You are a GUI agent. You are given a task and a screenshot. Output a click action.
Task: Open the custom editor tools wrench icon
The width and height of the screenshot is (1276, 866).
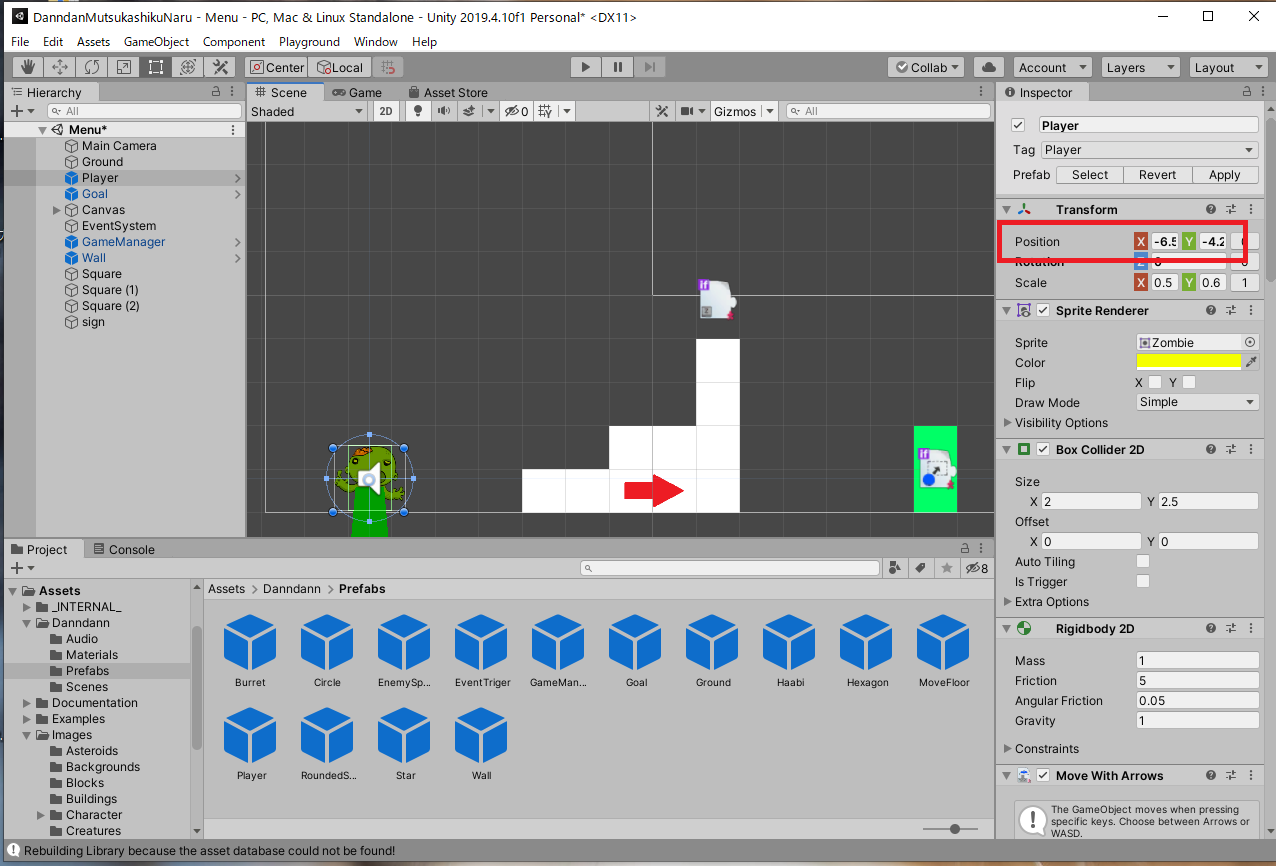220,67
